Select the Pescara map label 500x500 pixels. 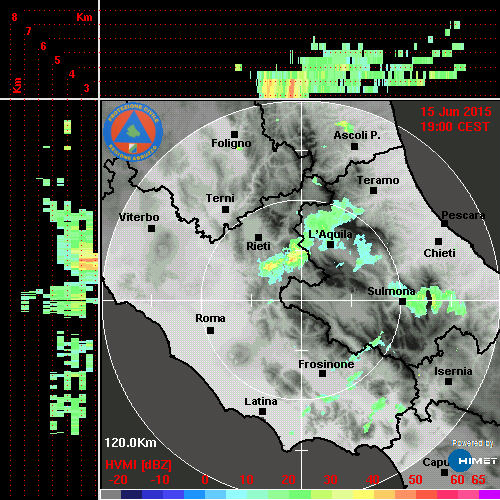pos(463,216)
